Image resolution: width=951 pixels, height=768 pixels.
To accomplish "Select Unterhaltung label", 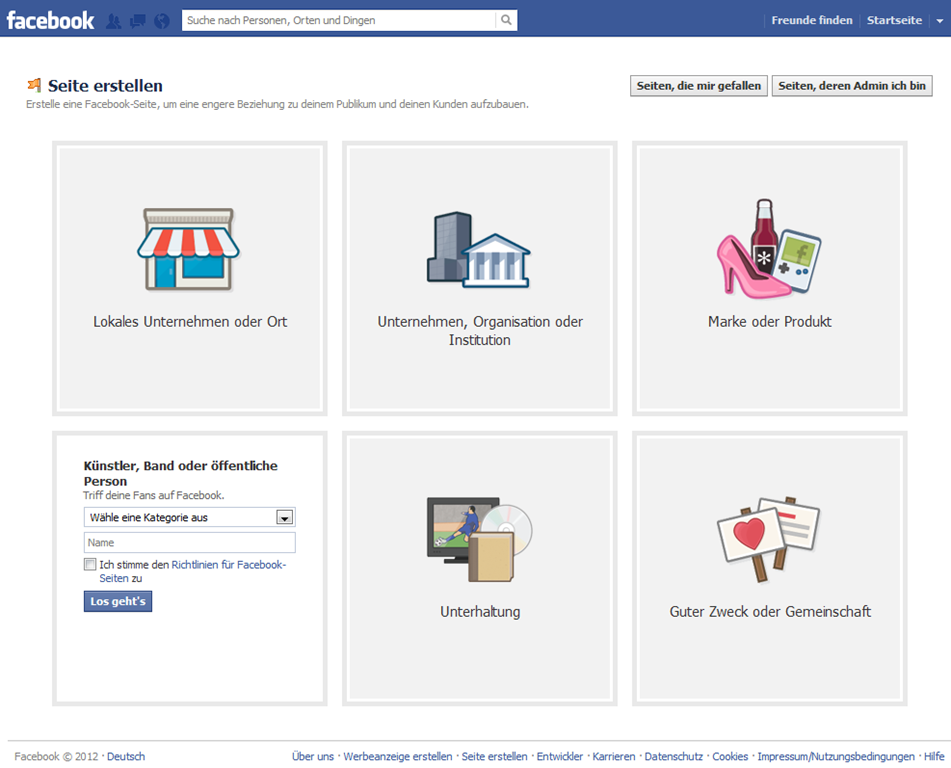I will (480, 611).
